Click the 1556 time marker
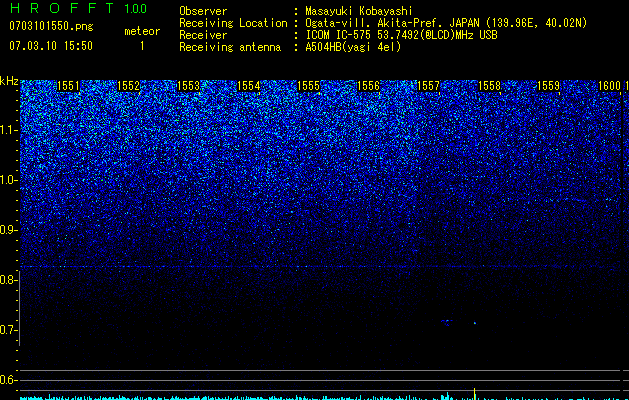 (x=368, y=86)
